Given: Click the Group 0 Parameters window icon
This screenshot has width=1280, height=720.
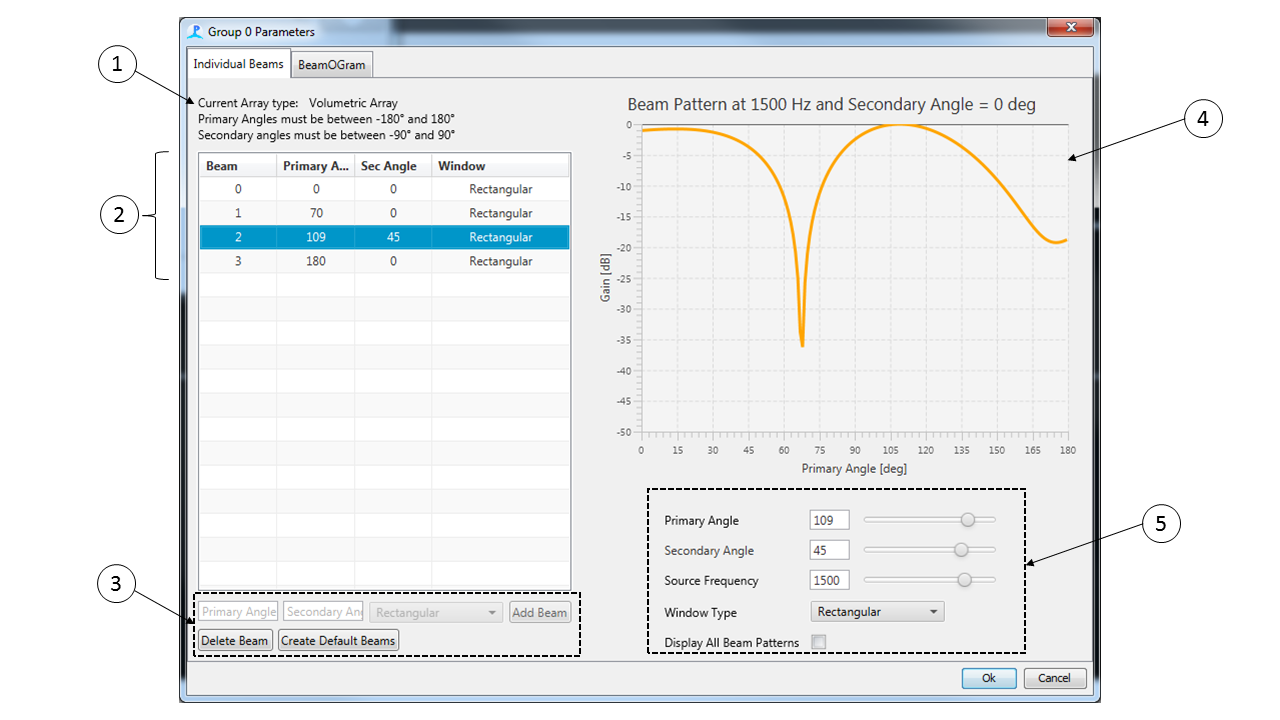Looking at the screenshot, I should coord(195,31).
